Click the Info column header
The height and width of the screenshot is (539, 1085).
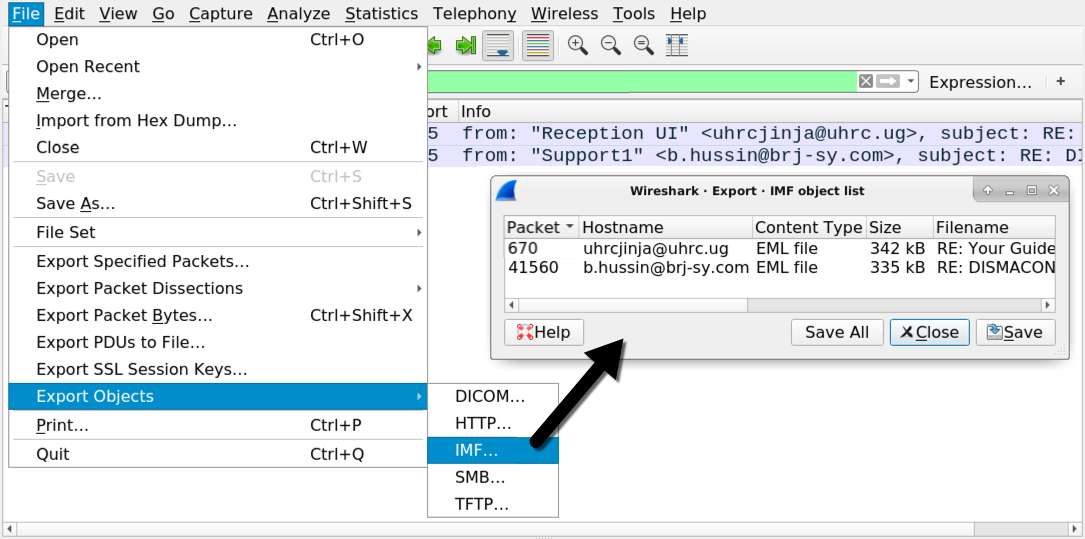(476, 111)
